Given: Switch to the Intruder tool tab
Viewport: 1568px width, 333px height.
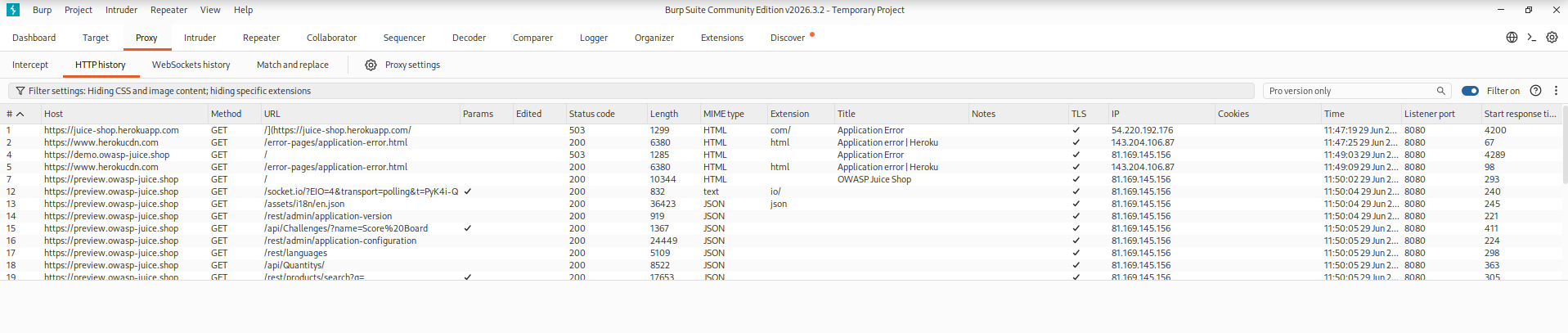Looking at the screenshot, I should [x=200, y=38].
